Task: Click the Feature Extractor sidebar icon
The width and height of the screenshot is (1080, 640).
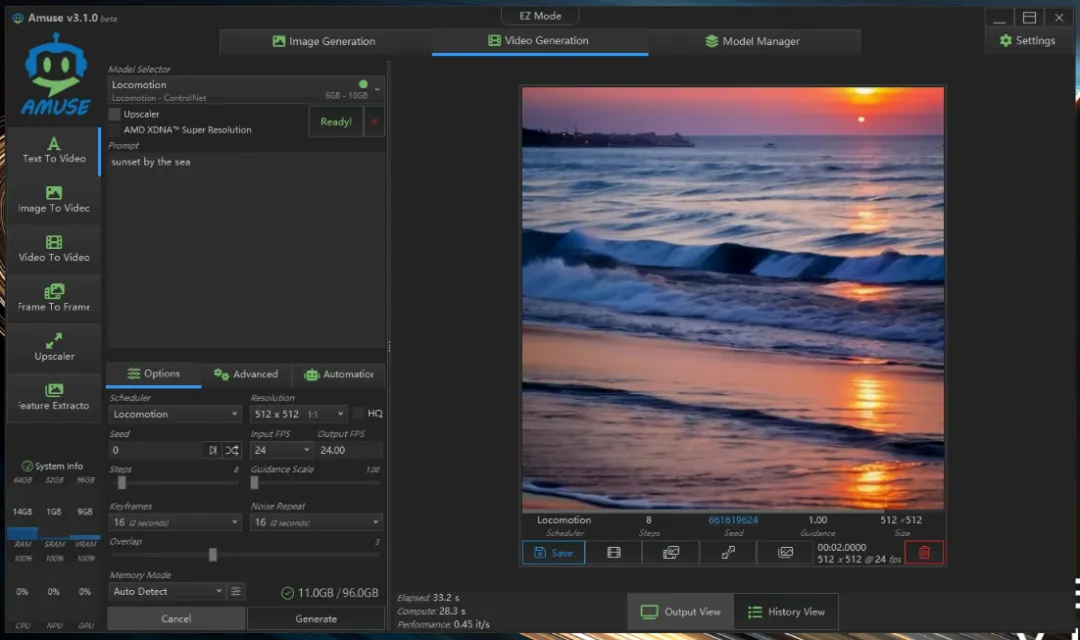Action: (54, 396)
